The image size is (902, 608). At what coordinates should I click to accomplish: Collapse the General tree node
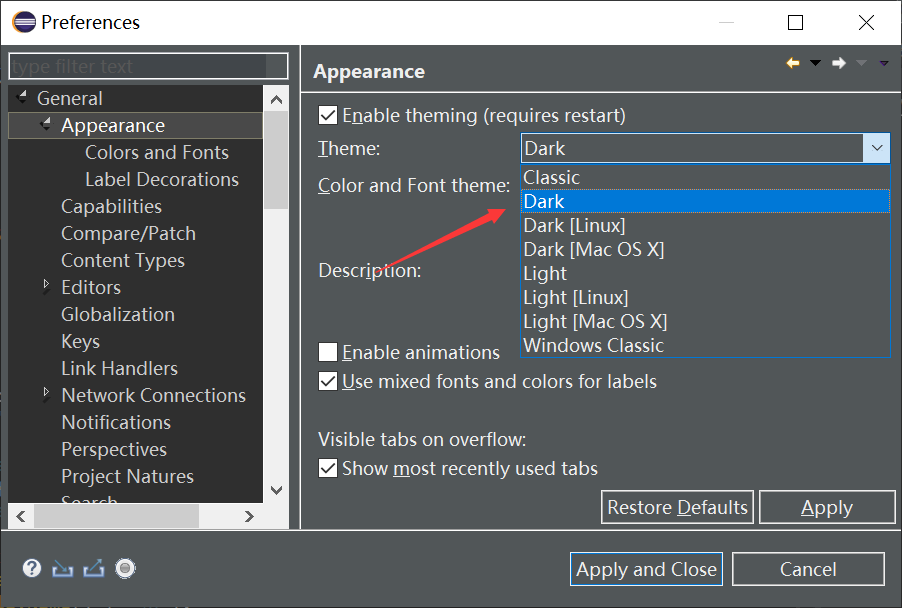click(x=22, y=97)
